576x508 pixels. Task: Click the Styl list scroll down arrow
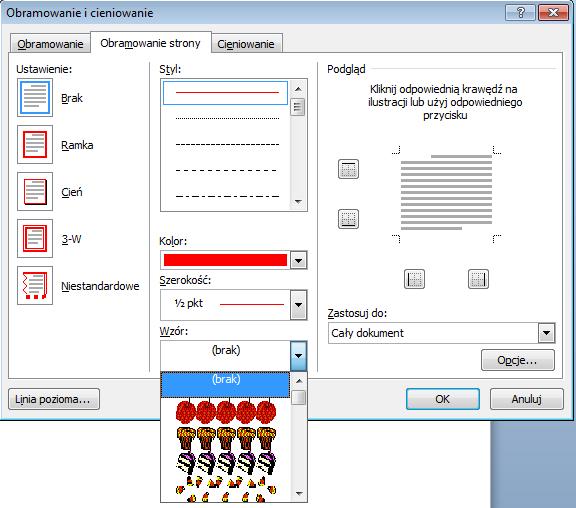pos(298,201)
